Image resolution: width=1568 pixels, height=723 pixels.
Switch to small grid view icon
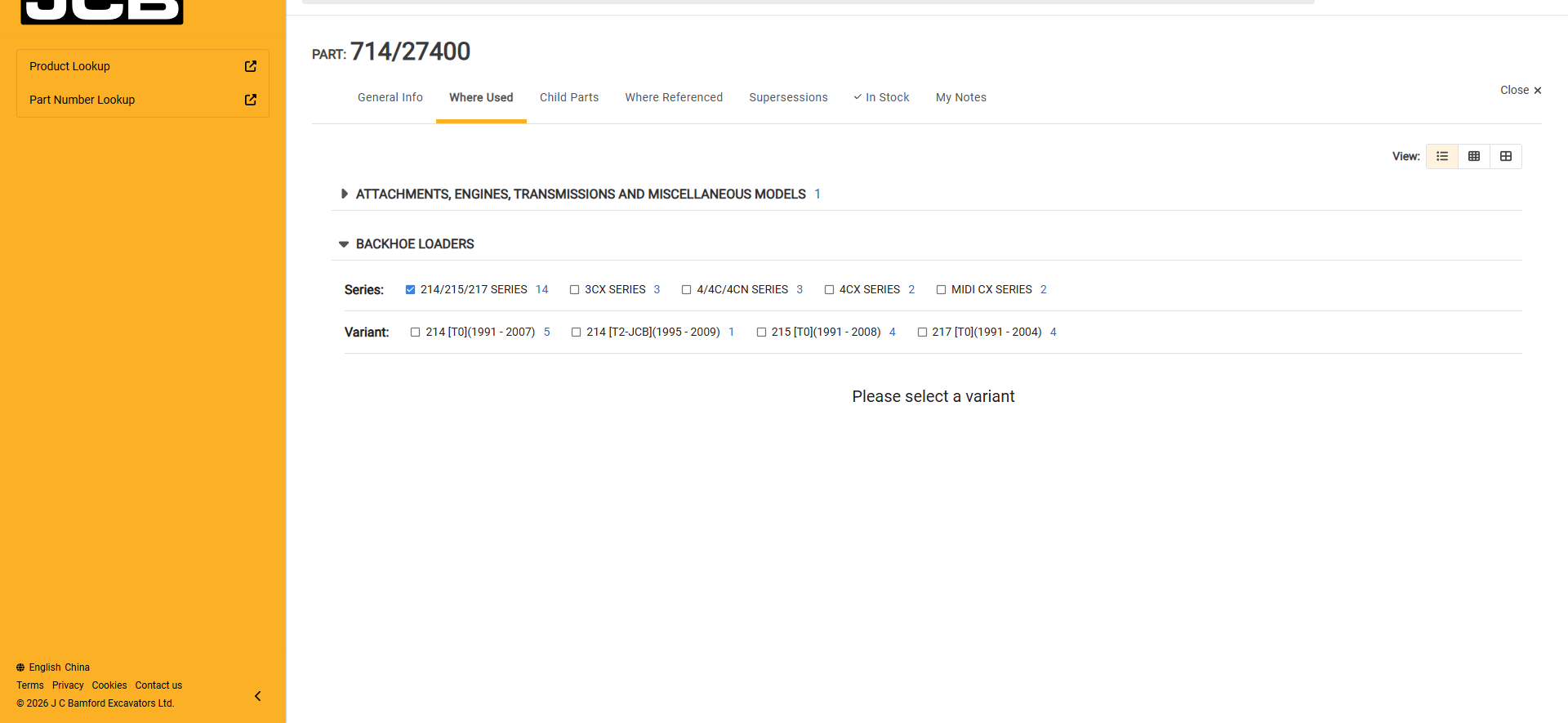coord(1474,156)
